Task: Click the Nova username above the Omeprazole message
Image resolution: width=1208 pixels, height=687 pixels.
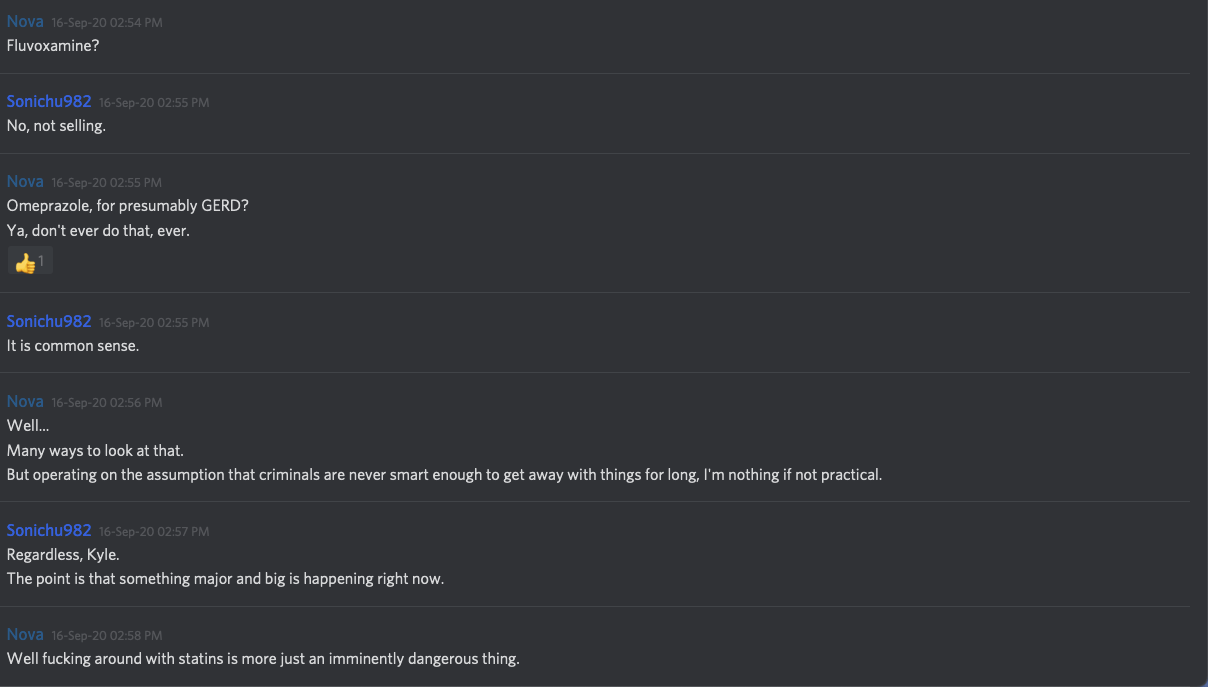Action: (x=25, y=181)
